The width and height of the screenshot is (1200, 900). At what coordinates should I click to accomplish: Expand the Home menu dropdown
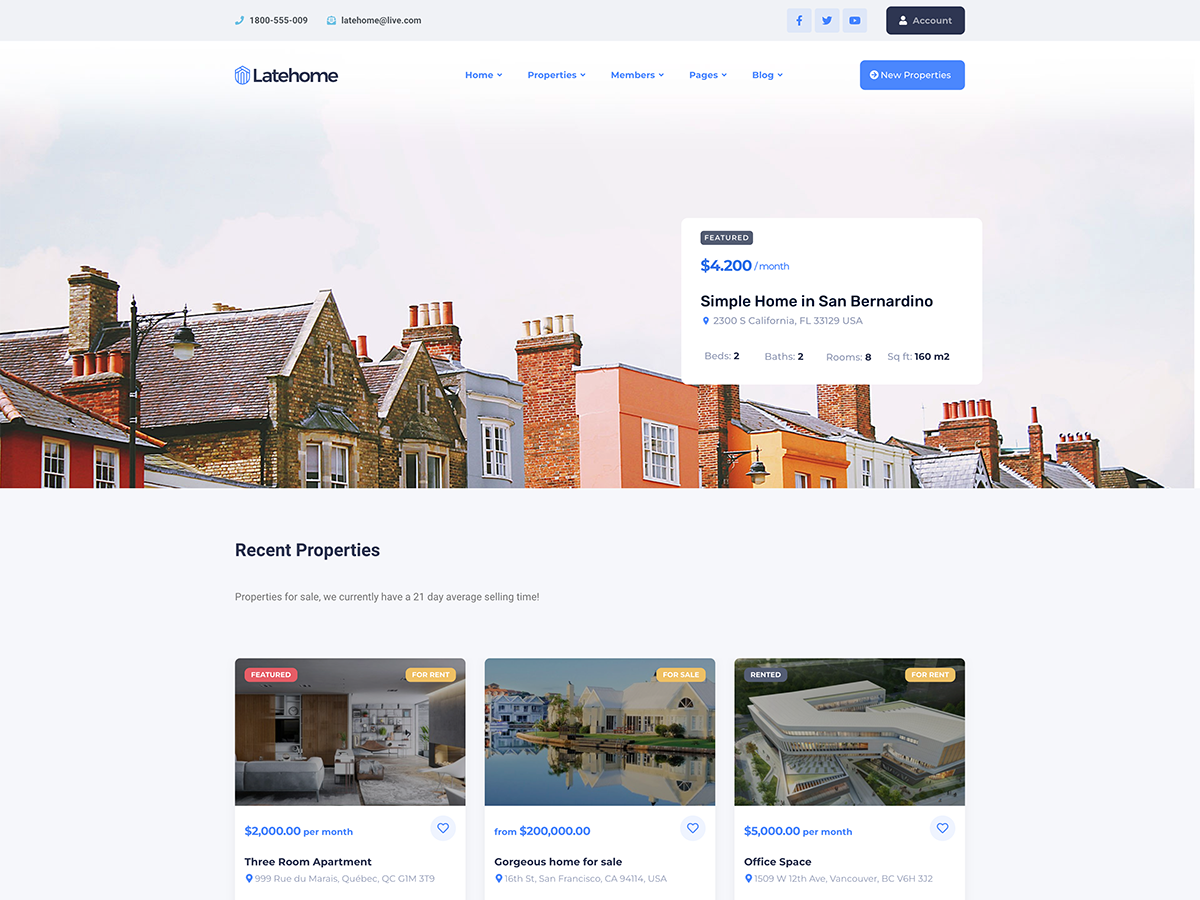coord(484,75)
